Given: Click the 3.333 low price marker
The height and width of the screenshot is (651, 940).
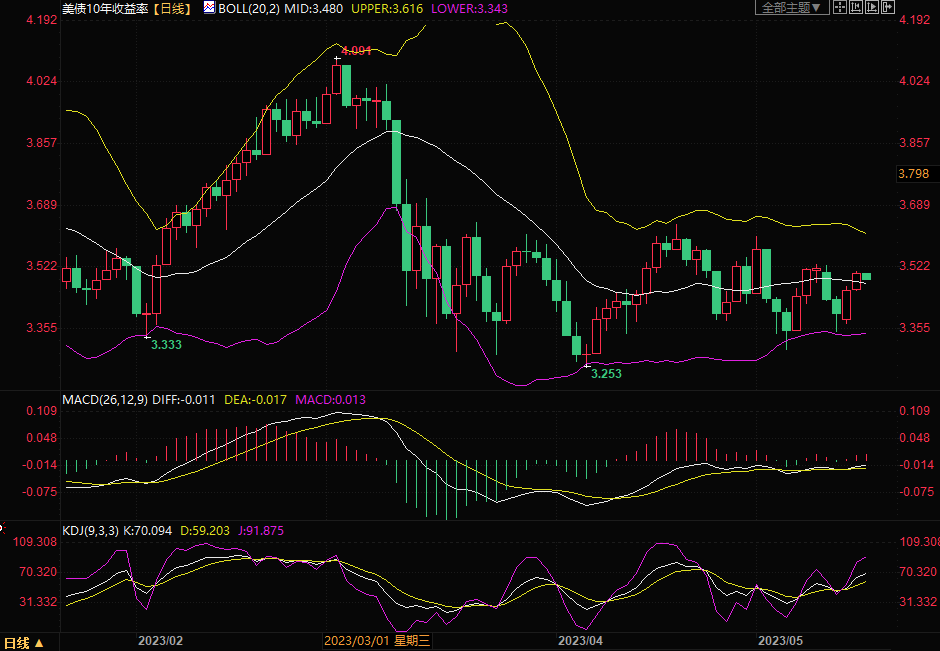Looking at the screenshot, I should (166, 344).
